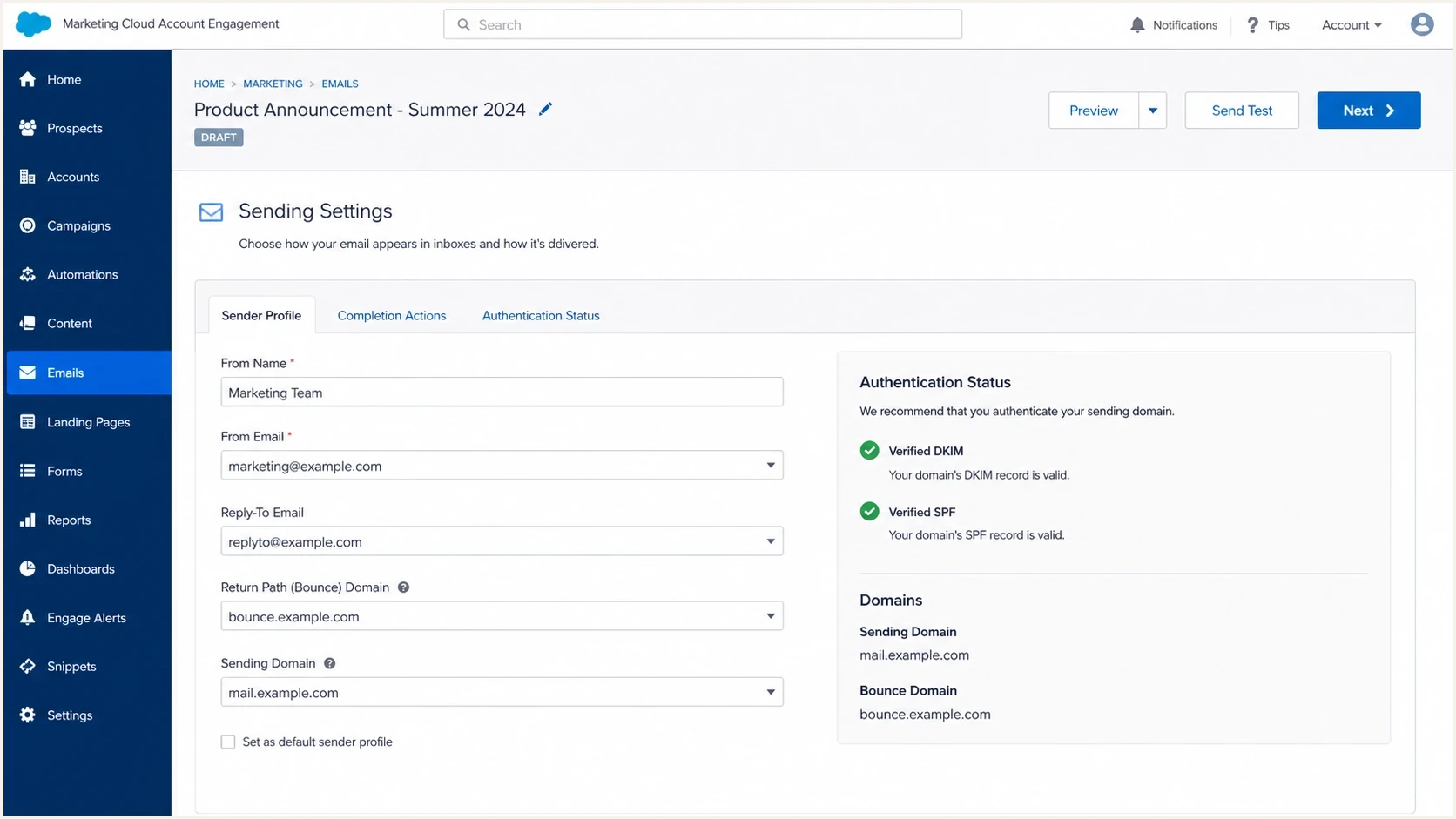
Task: Click the Preview button
Action: point(1094,111)
